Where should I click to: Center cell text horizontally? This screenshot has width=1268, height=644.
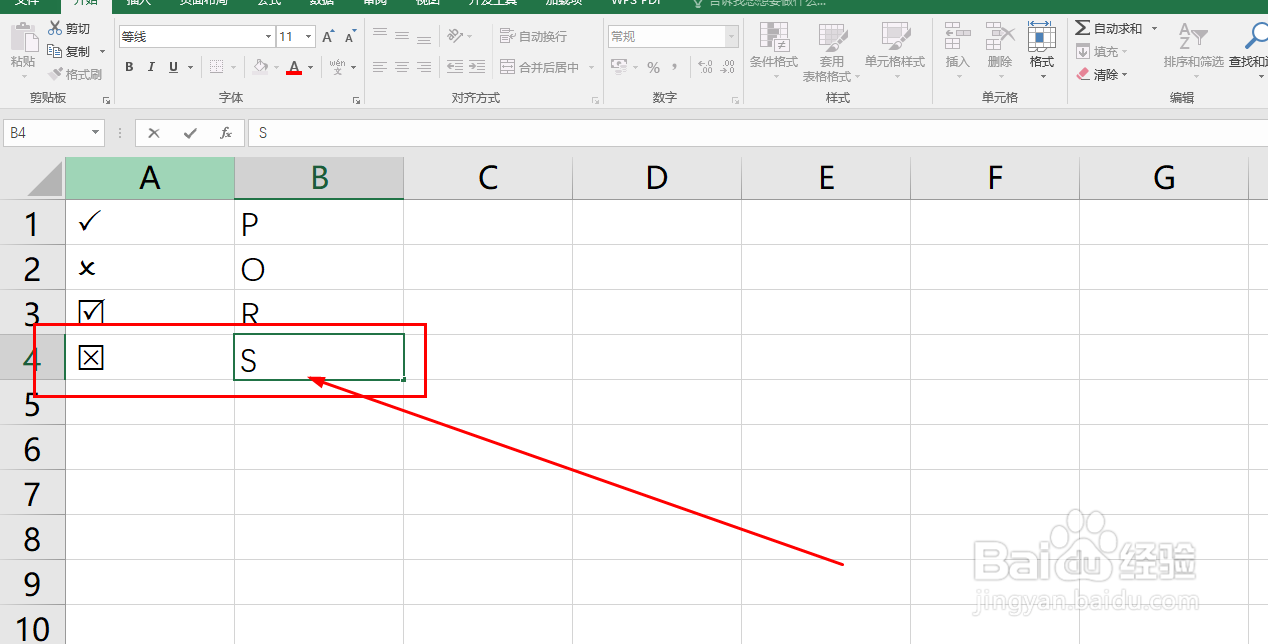pos(402,67)
